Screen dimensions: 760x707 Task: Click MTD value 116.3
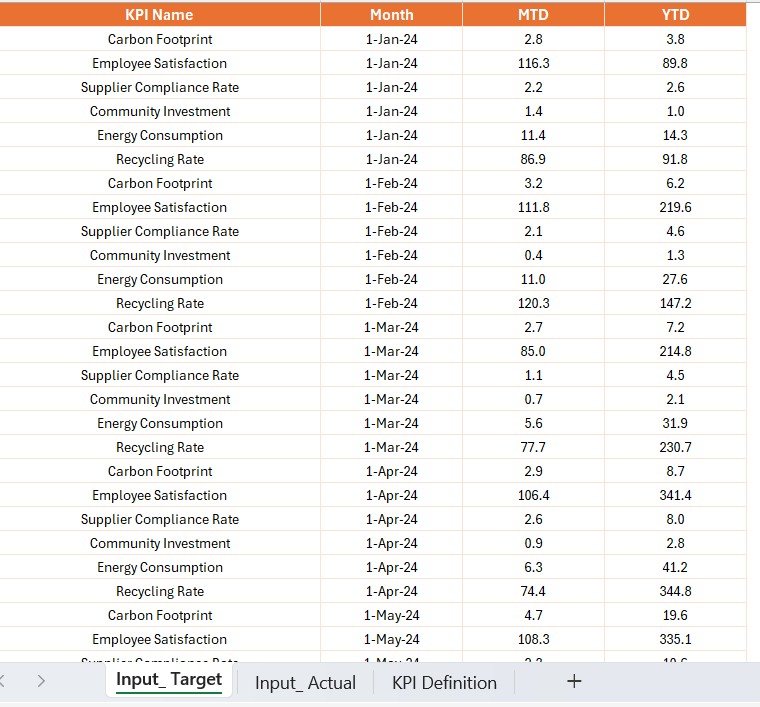coord(533,63)
